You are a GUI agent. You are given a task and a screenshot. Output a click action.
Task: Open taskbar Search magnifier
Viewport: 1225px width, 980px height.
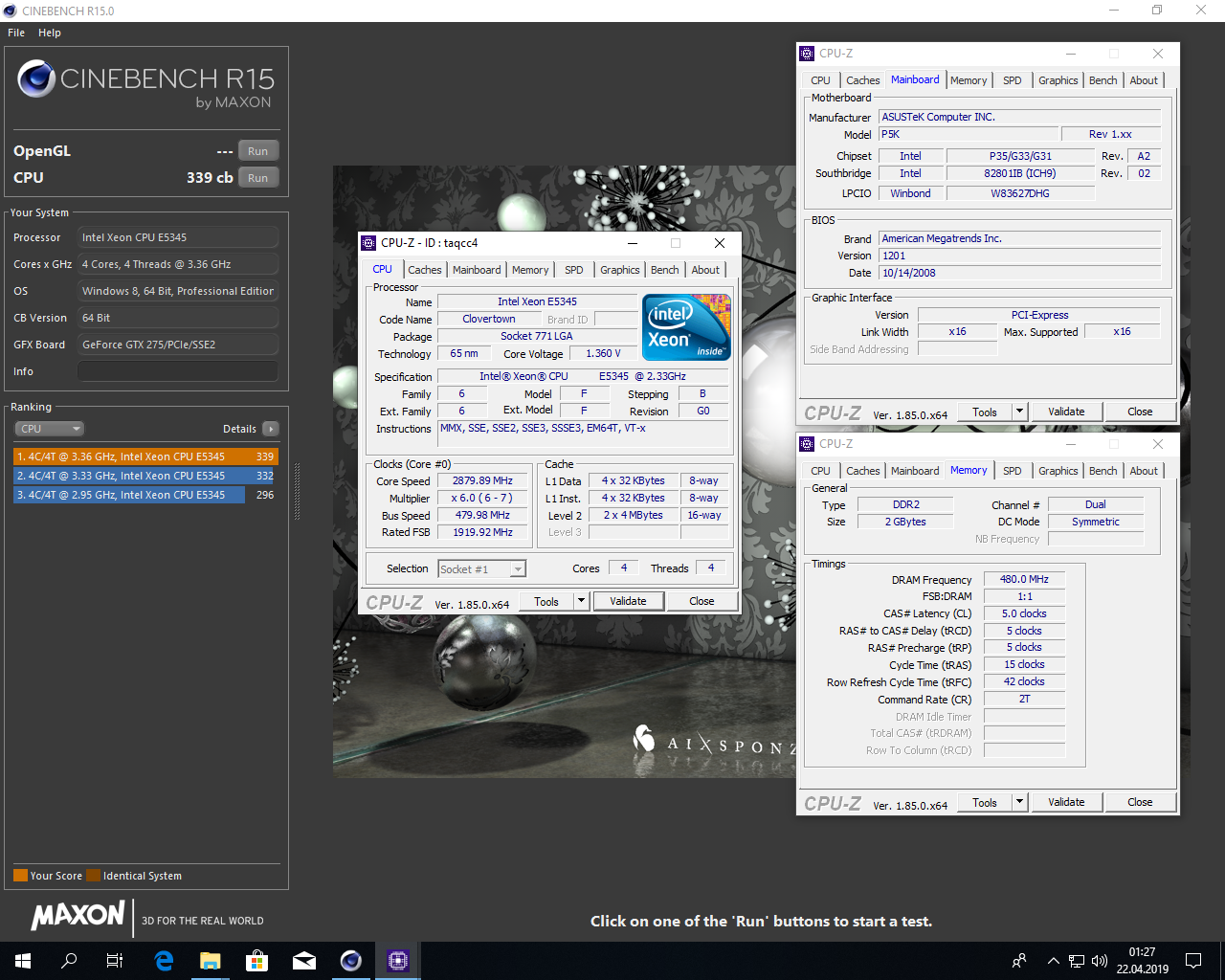(69, 961)
